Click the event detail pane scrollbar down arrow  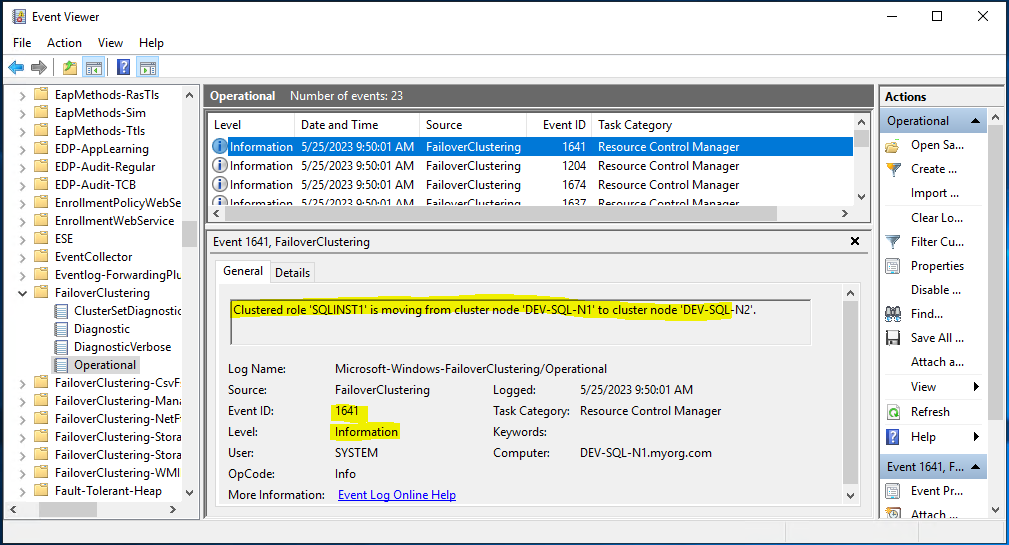click(850, 495)
